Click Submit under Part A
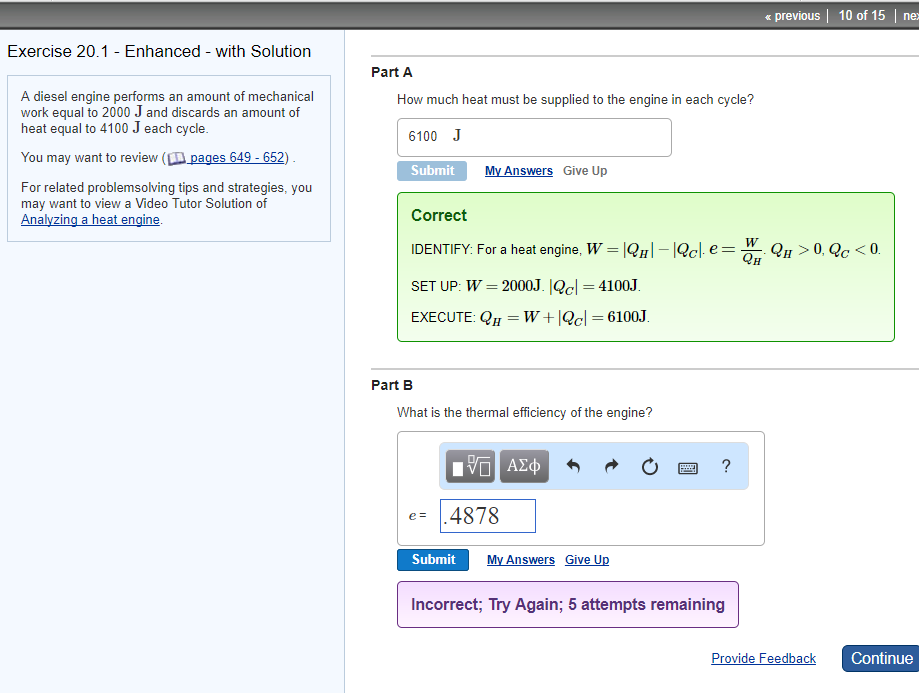 (x=431, y=170)
